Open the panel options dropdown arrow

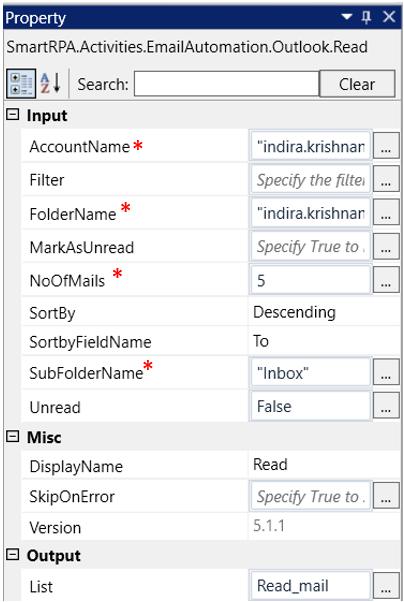click(x=347, y=17)
